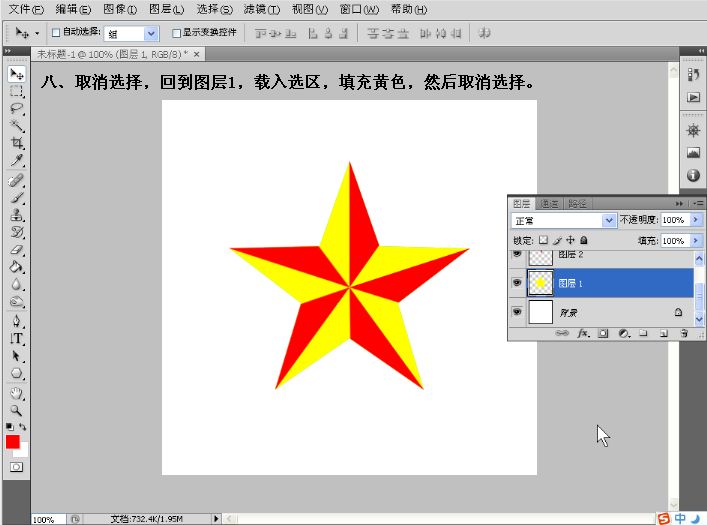
Task: Enable the 自动选择 checkbox
Action: pyautogui.click(x=56, y=32)
